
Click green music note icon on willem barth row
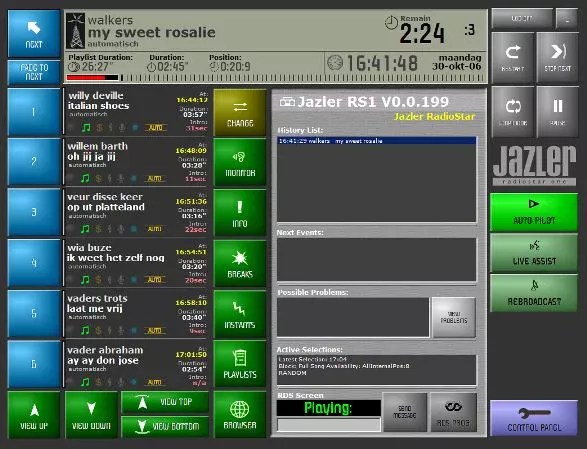tap(86, 178)
